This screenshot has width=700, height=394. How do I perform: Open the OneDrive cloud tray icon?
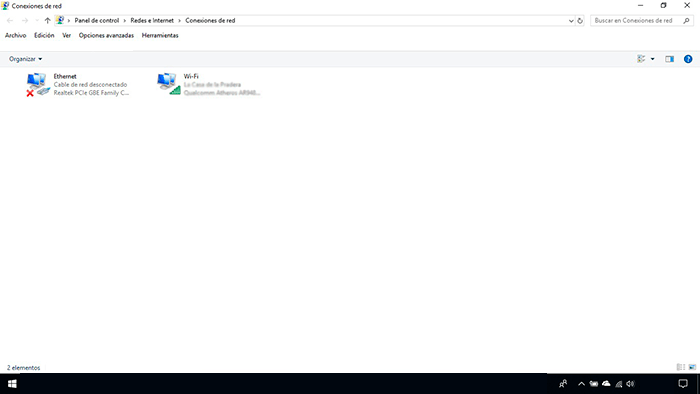point(606,384)
